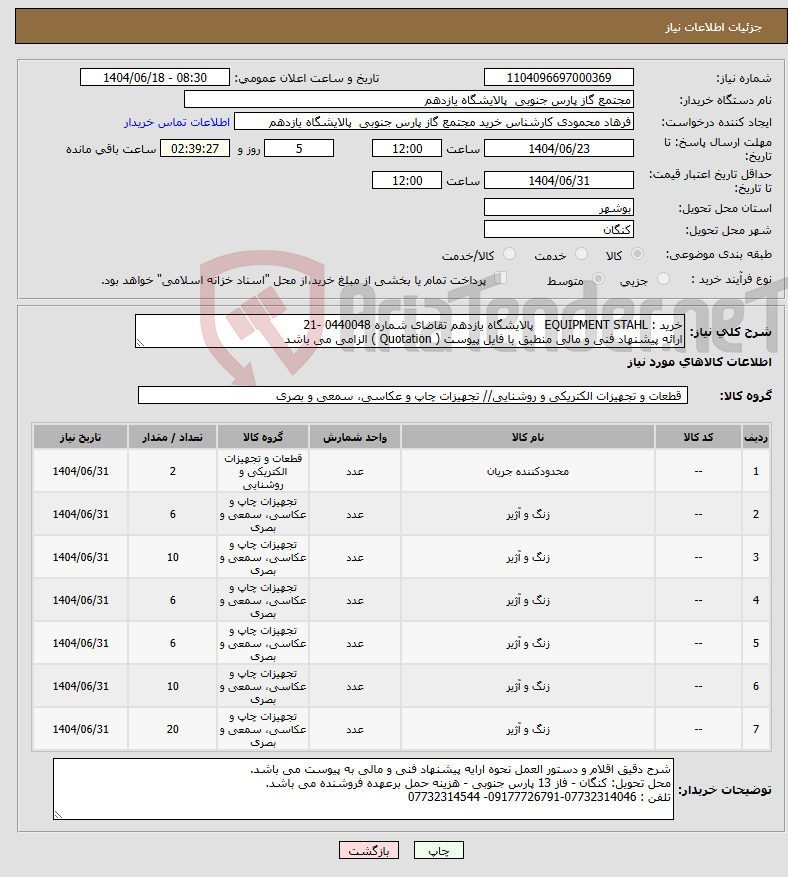This screenshot has height=877, width=788.
Task: Click the need date in row 7
Action: coord(81,729)
